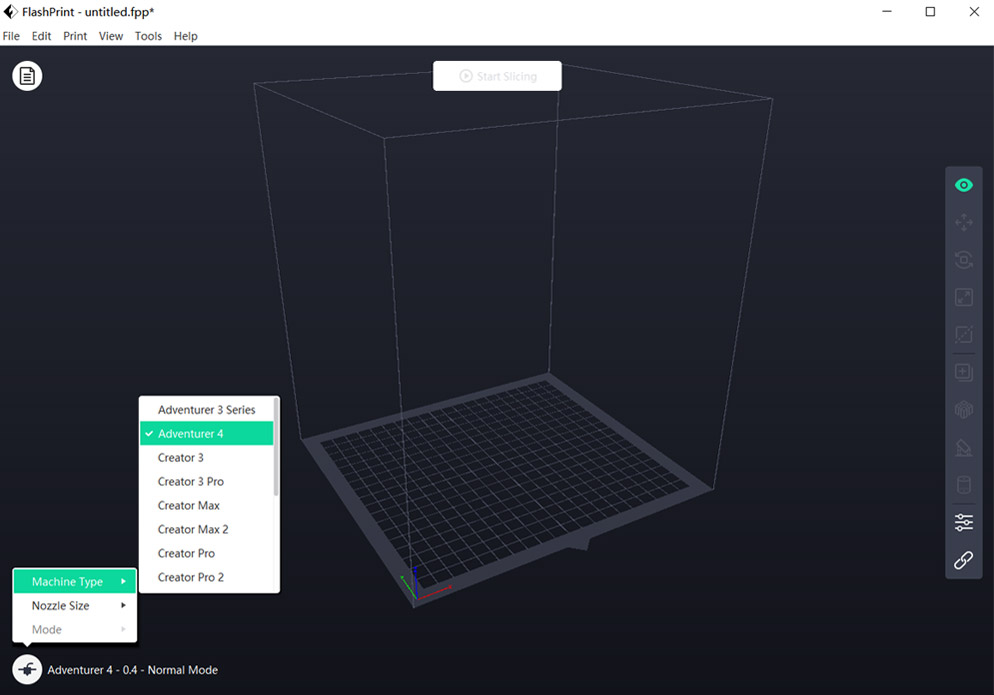Choose Creator Pro 2 machine
The height and width of the screenshot is (695, 994).
point(207,578)
